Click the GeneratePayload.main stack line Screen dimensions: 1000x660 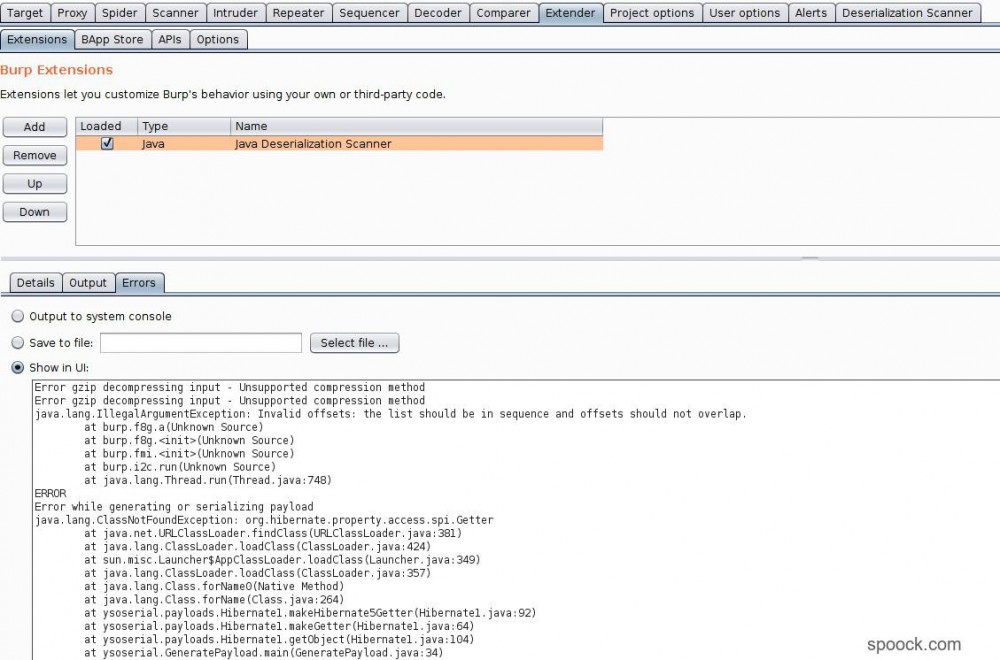pyautogui.click(x=263, y=653)
